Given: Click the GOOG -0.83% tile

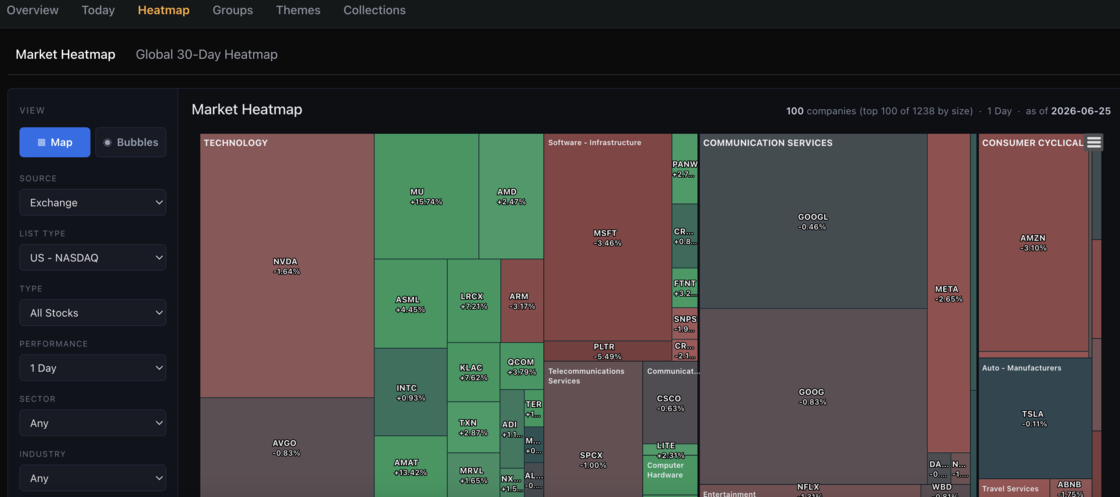Looking at the screenshot, I should (813, 396).
